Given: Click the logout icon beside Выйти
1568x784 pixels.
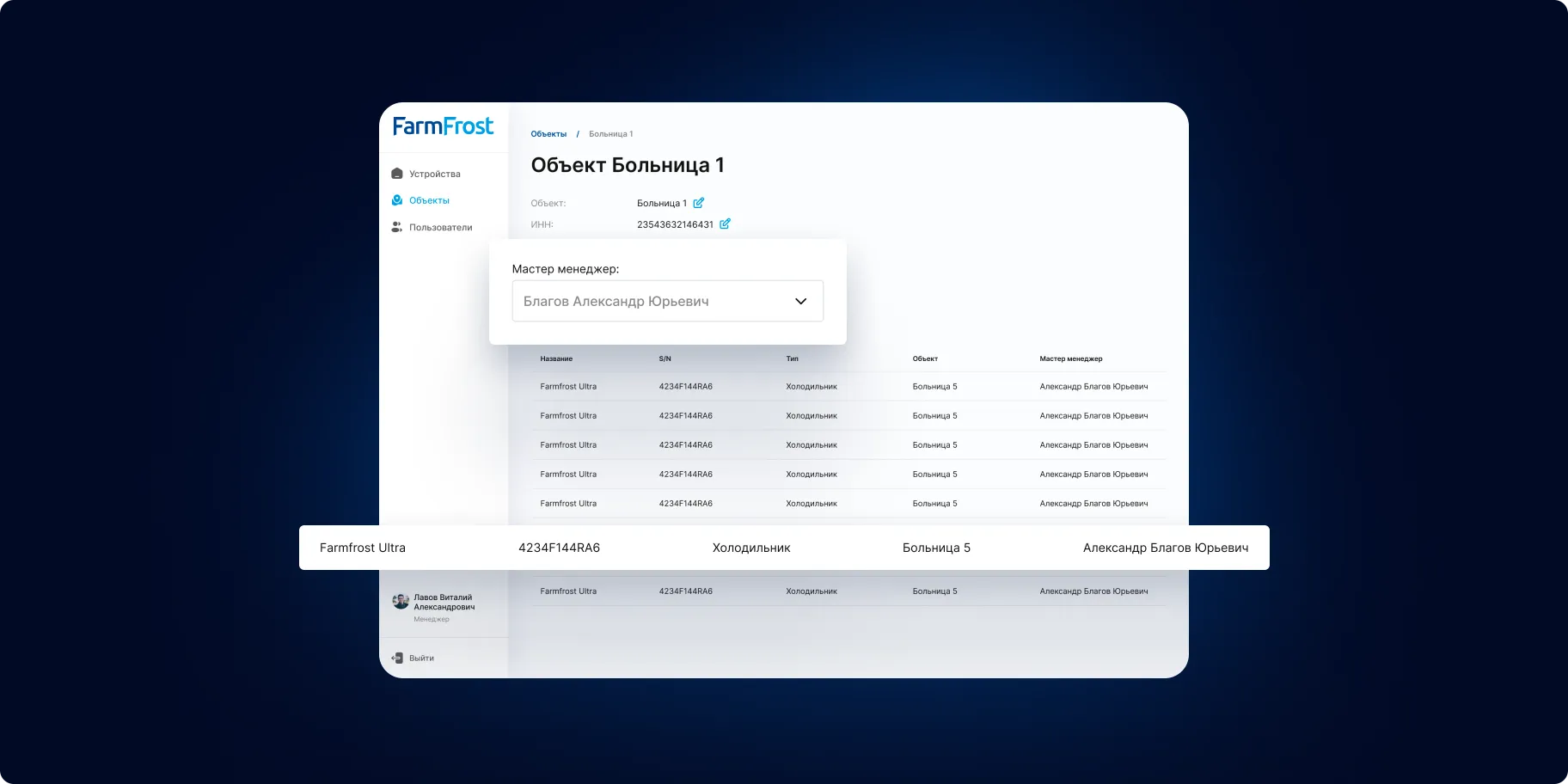Looking at the screenshot, I should [397, 658].
